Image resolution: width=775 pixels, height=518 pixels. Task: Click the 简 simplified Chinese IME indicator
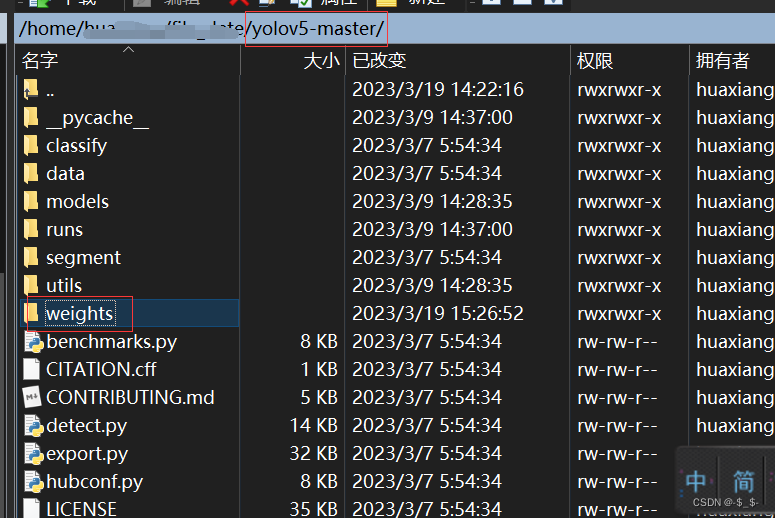743,481
